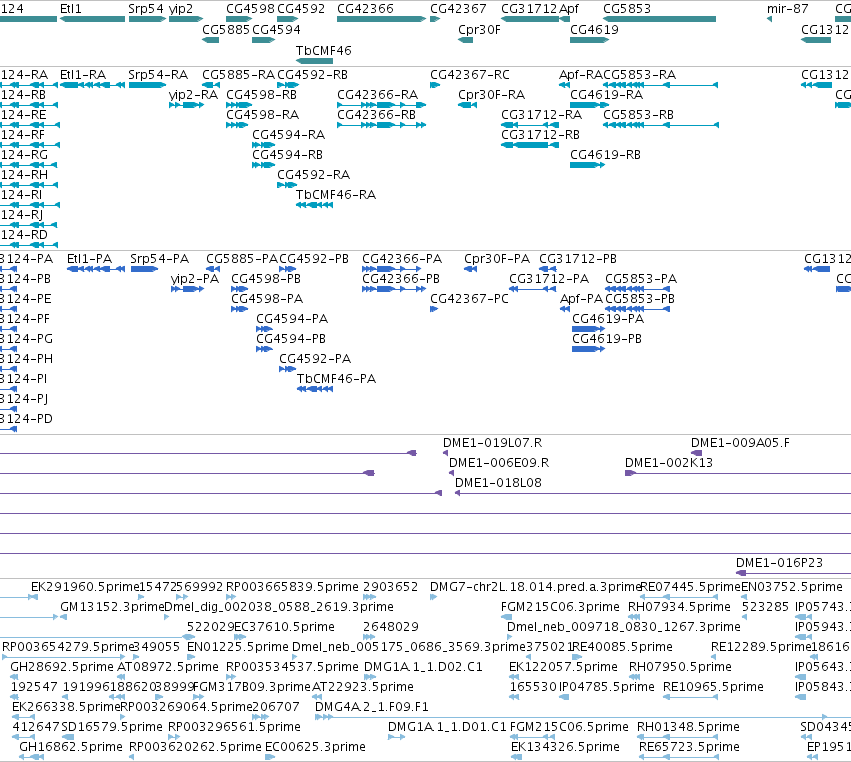Screen dimensions: 851x762
Task: Select the yip2-RA transcript label
Action: click(x=193, y=95)
